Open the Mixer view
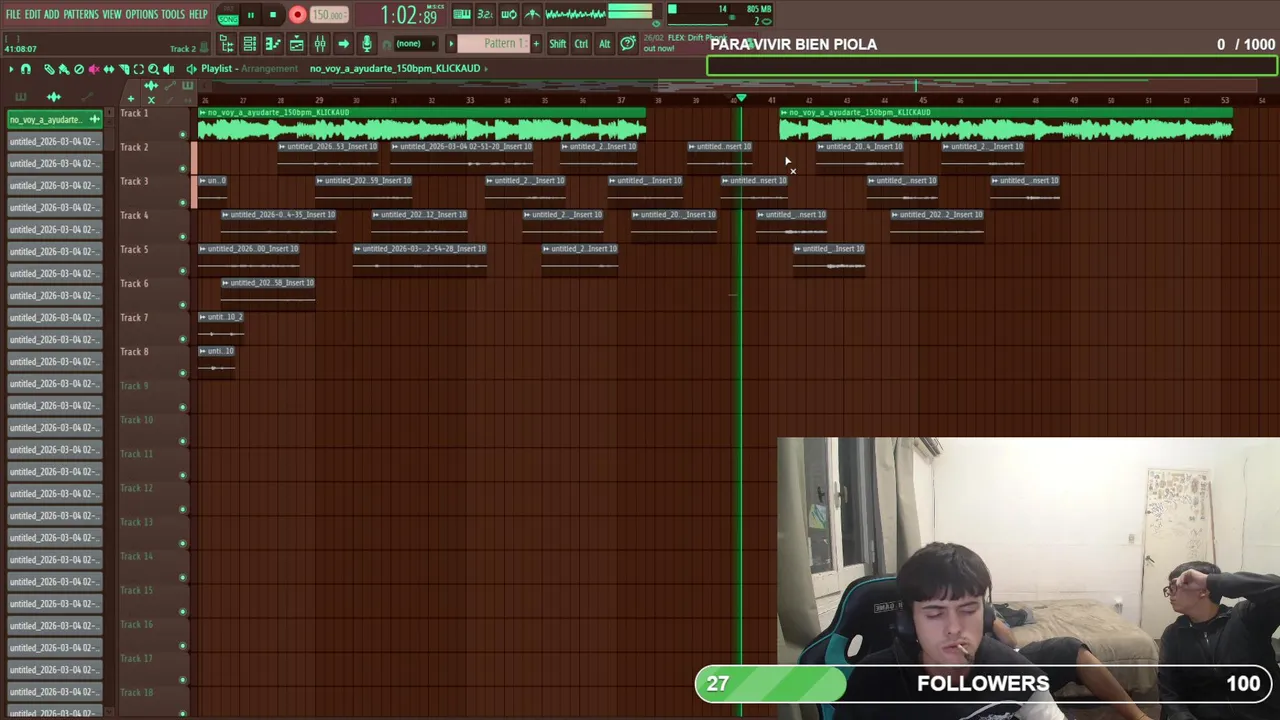The height and width of the screenshot is (720, 1280). [320, 44]
